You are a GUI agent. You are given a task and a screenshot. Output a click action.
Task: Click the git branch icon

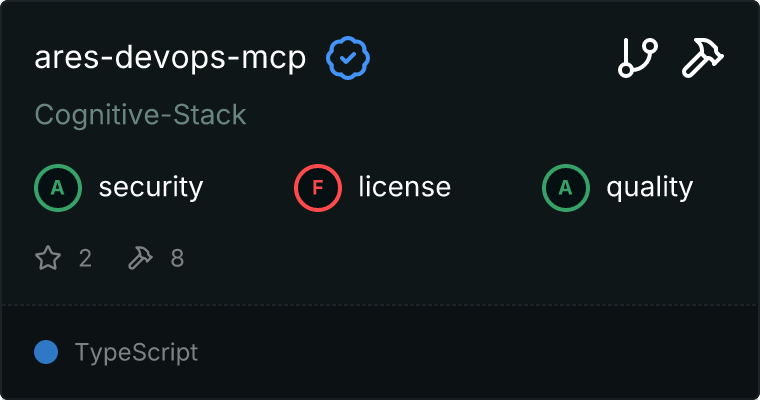(638, 59)
